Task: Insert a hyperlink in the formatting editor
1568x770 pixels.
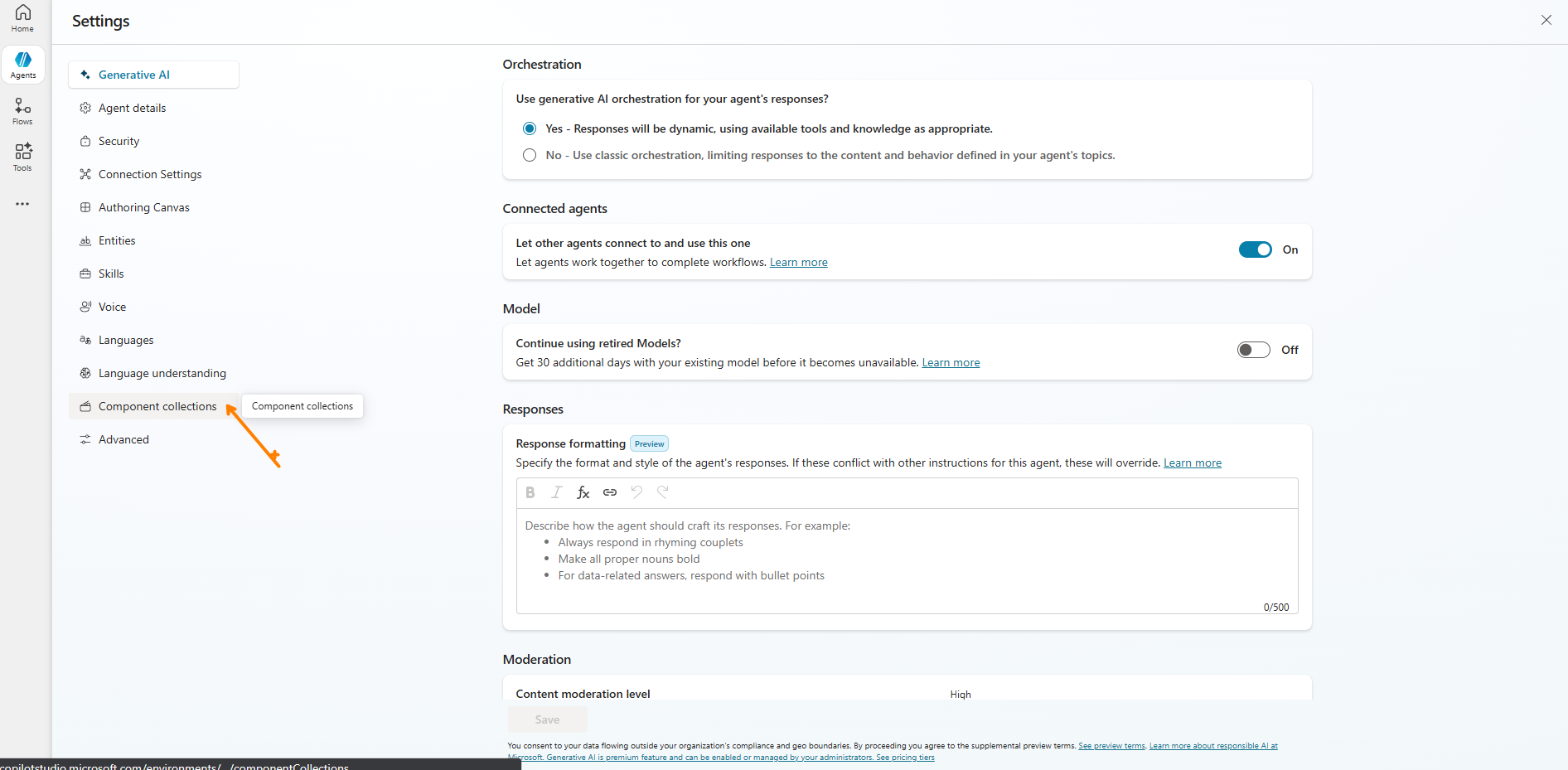Action: click(610, 492)
